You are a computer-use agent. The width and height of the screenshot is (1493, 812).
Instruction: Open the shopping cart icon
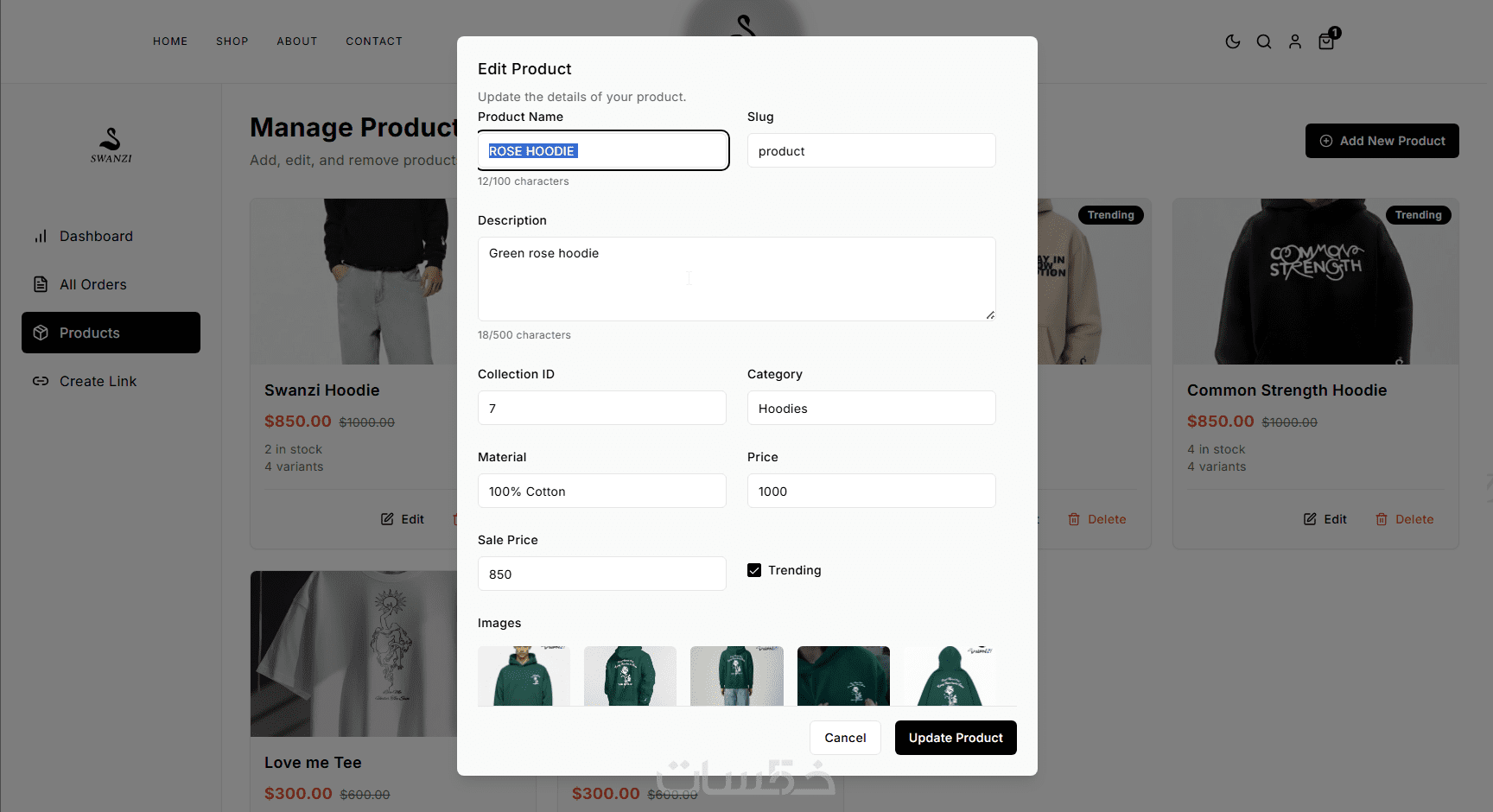pyautogui.click(x=1326, y=41)
